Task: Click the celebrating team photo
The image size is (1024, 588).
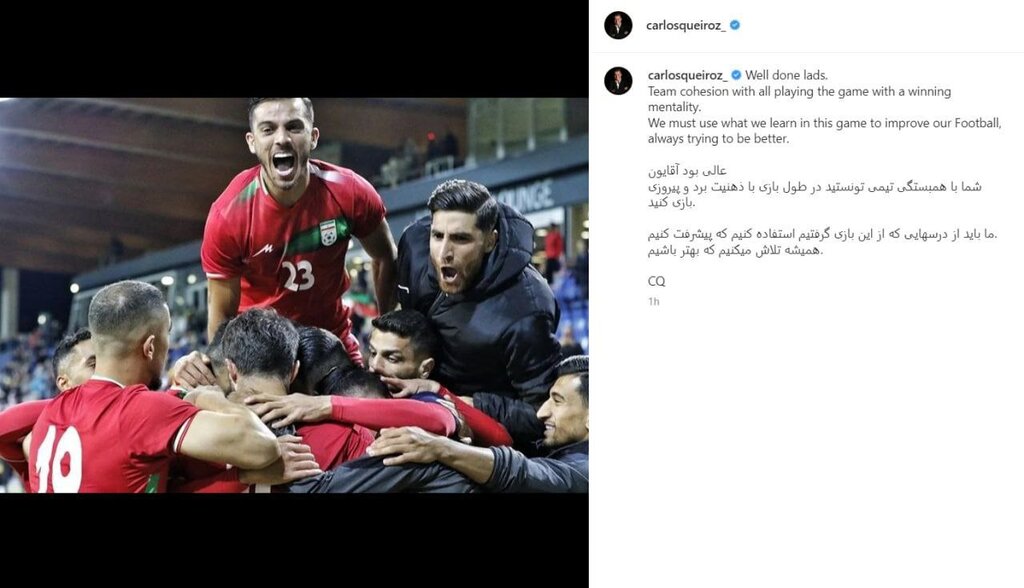Action: pos(294,295)
